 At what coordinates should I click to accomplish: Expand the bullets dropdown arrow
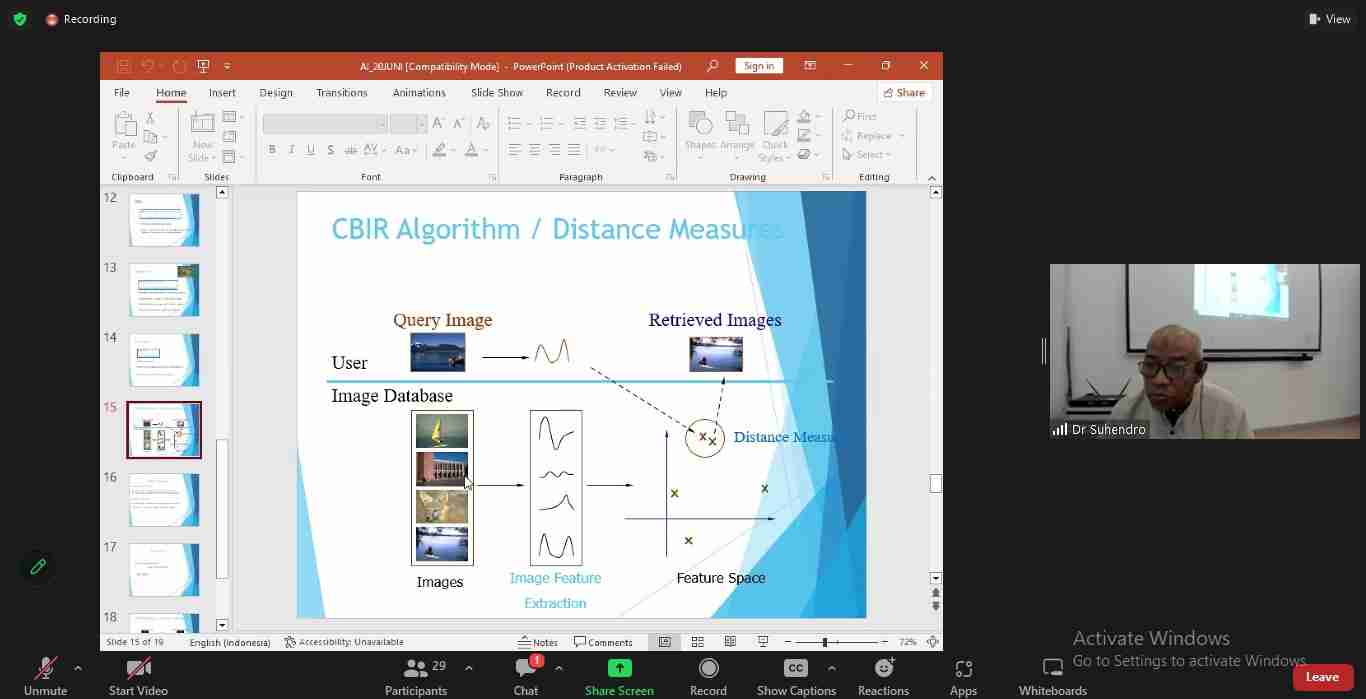click(x=528, y=123)
